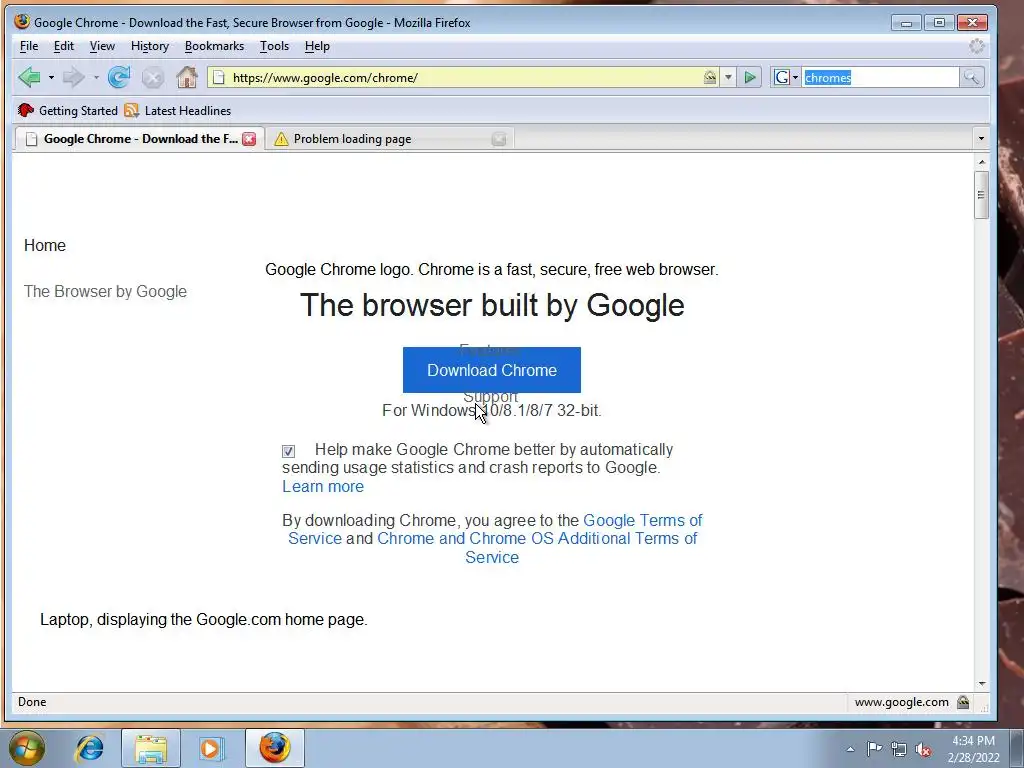Click the Stop loading button

coord(153,78)
